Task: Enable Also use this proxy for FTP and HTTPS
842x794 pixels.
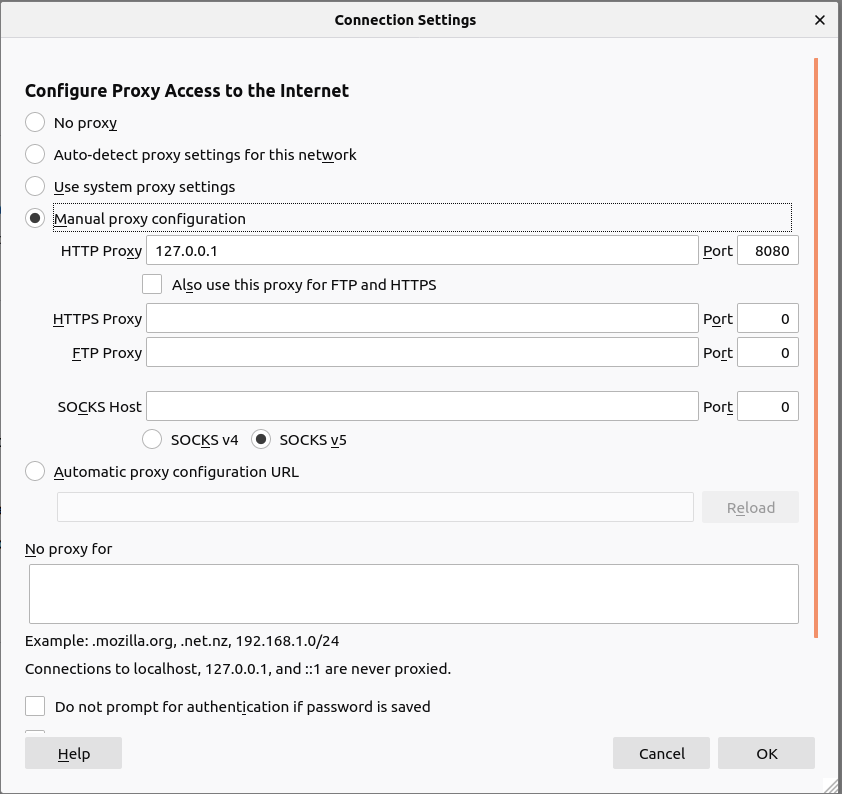Action: point(152,285)
